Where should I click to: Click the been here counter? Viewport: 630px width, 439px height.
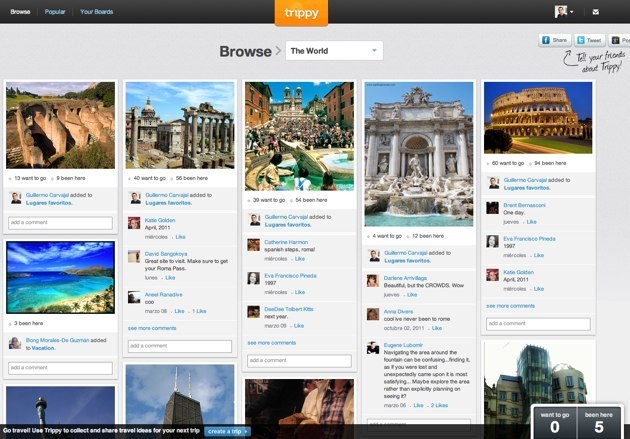pos(599,423)
